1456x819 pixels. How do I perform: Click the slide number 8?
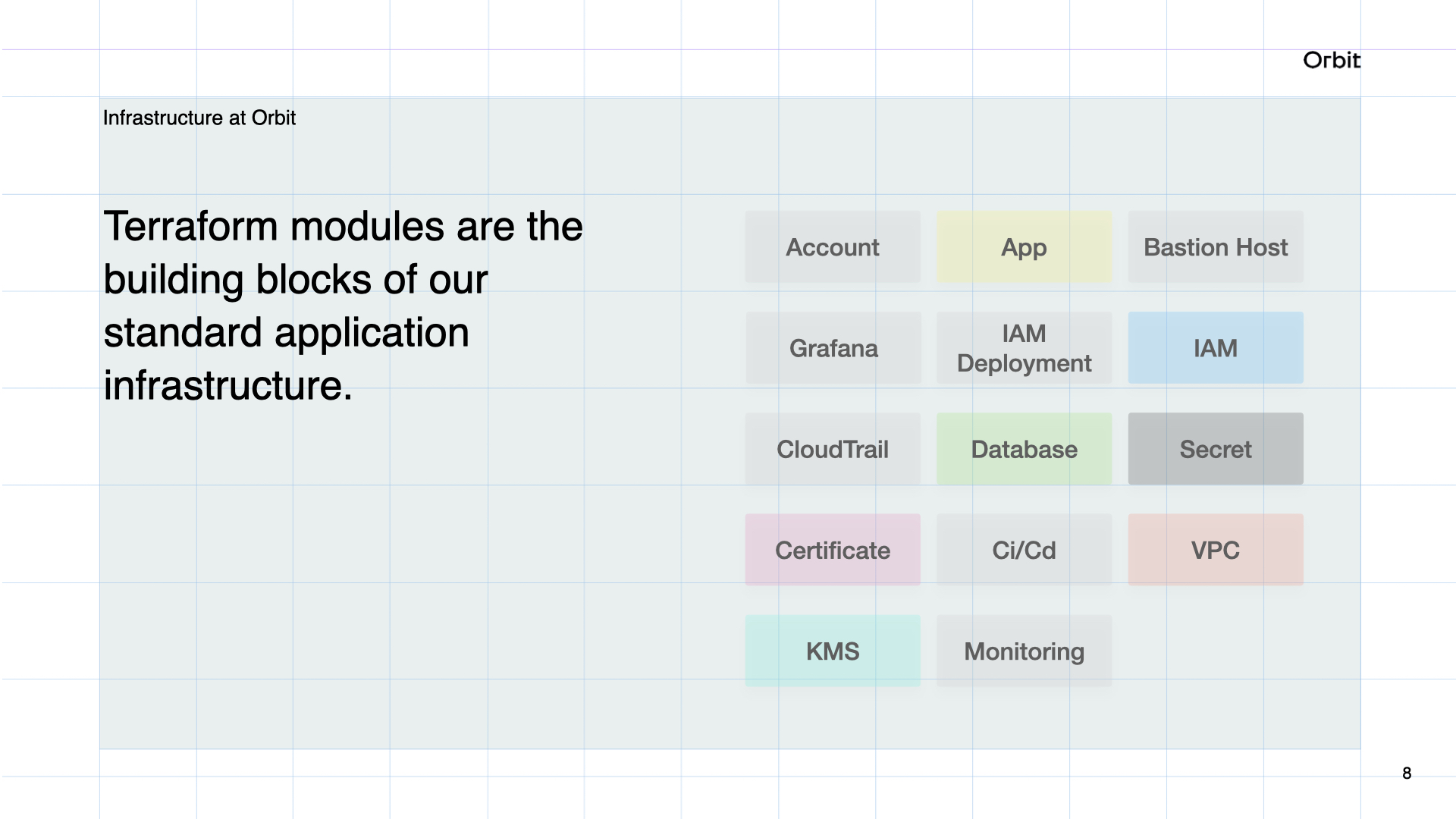(1406, 773)
